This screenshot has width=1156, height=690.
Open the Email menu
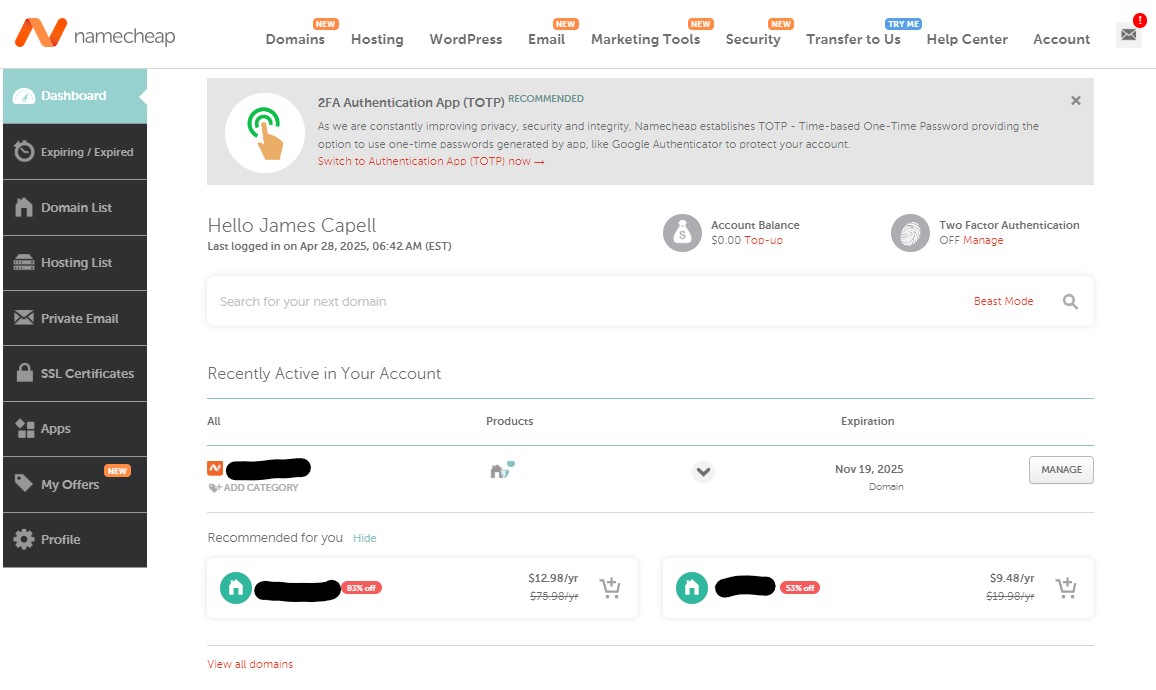[546, 39]
